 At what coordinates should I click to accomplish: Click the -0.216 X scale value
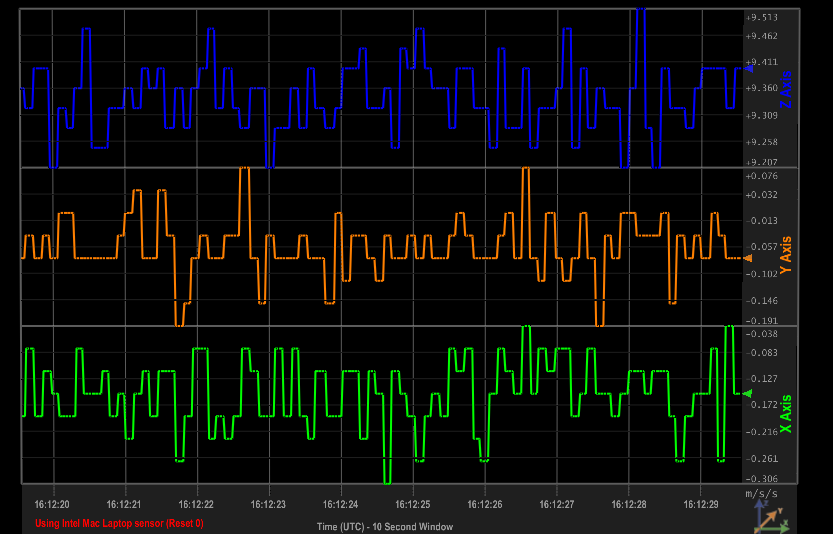point(762,431)
